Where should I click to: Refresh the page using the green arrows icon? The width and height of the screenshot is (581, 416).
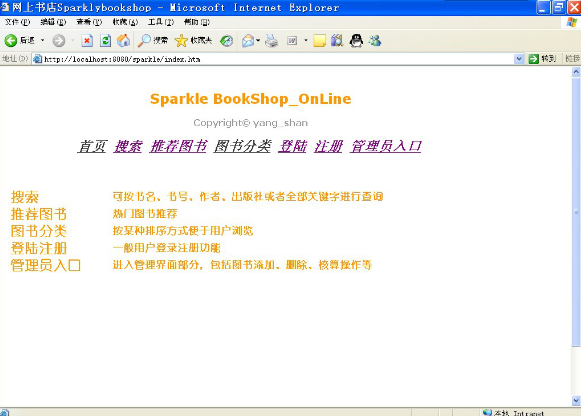[x=106, y=40]
